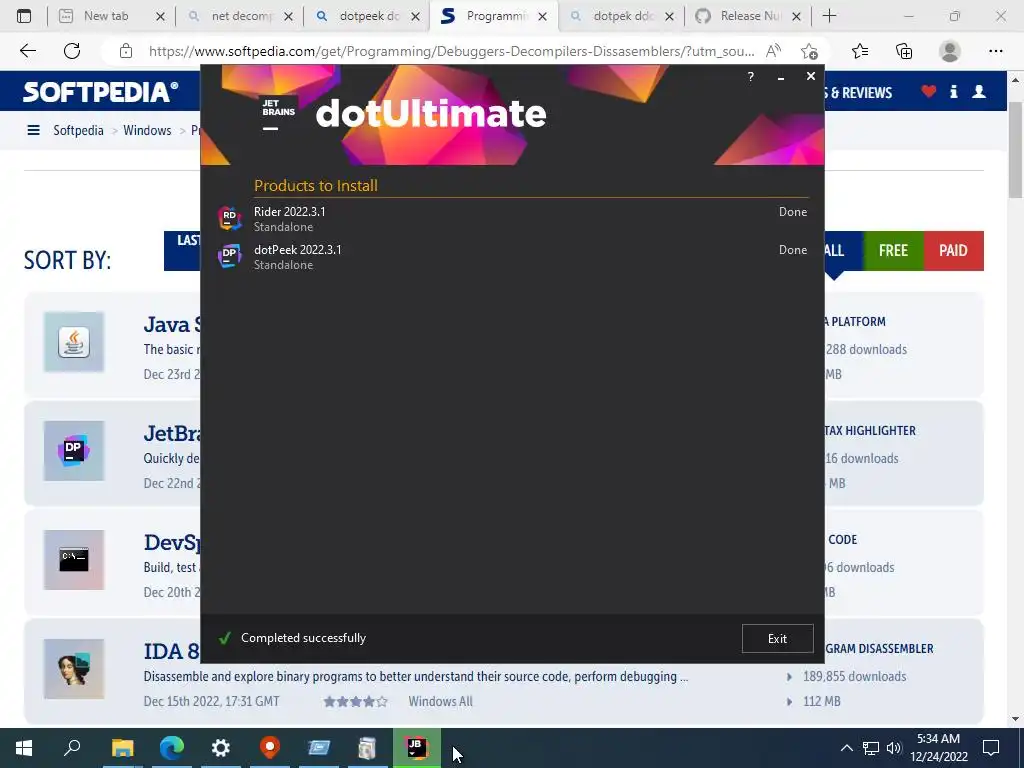
Task: Open the Softpedia hamburger menu
Action: [33, 131]
